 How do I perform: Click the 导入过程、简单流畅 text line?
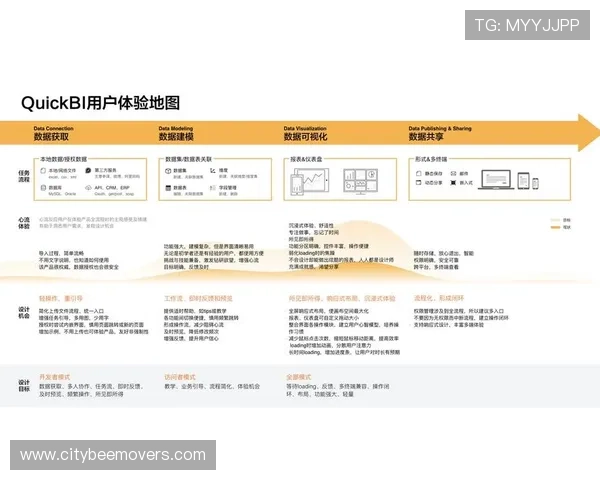61,253
